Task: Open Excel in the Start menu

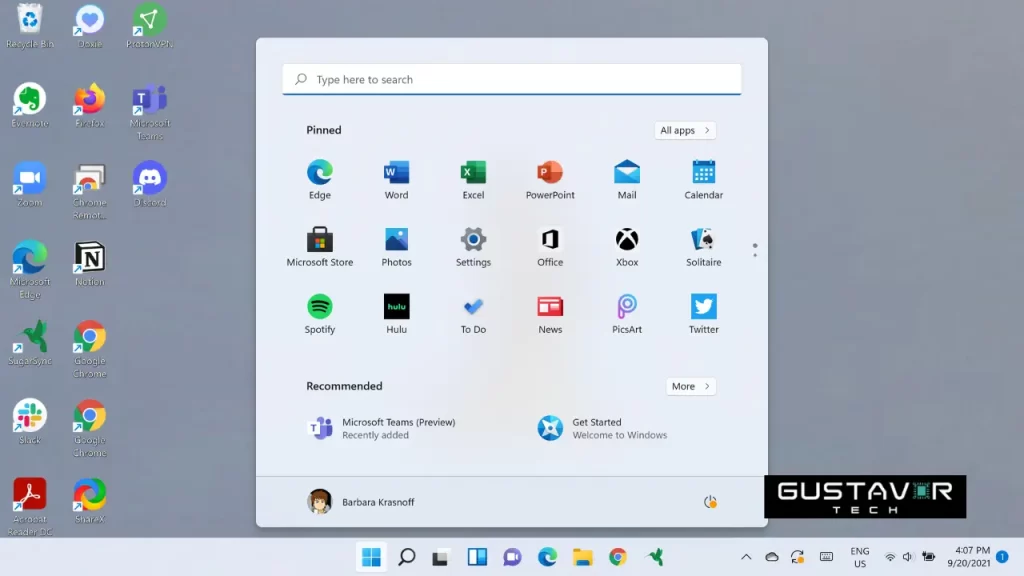Action: pos(473,180)
